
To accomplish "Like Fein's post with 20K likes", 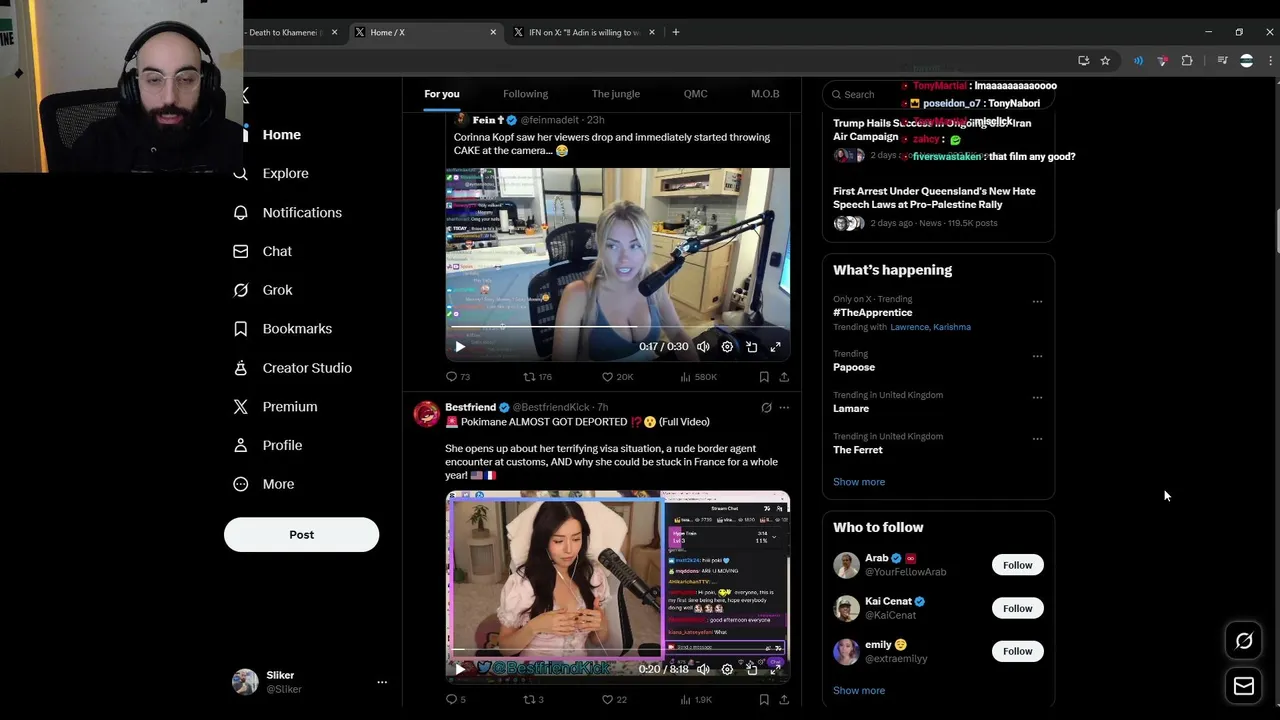I will (x=617, y=377).
